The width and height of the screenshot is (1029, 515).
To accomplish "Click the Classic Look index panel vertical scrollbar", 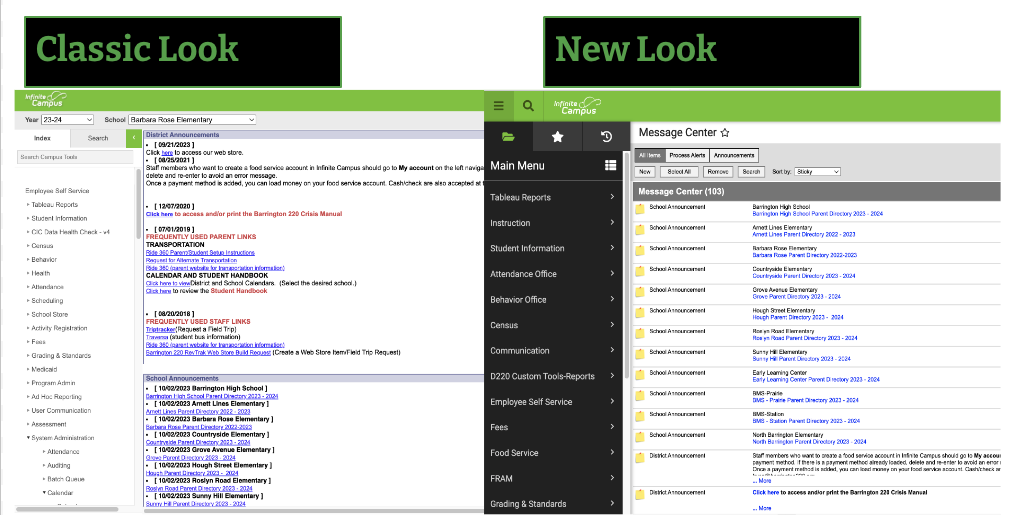I will (138, 203).
